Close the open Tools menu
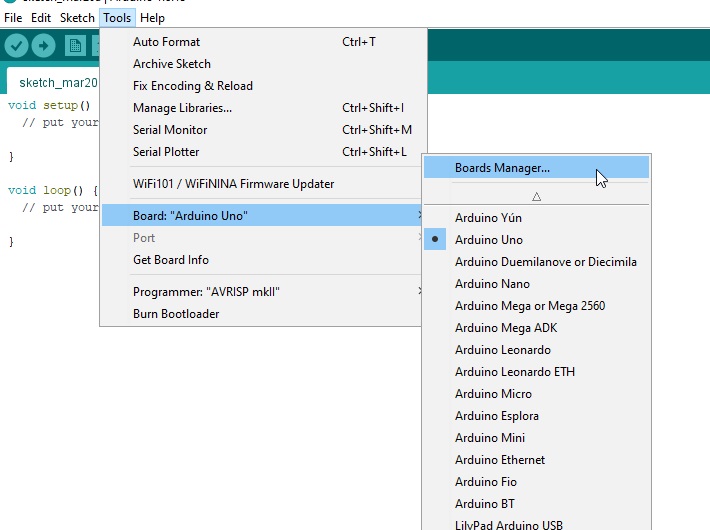This screenshot has width=710, height=530. pos(117,18)
